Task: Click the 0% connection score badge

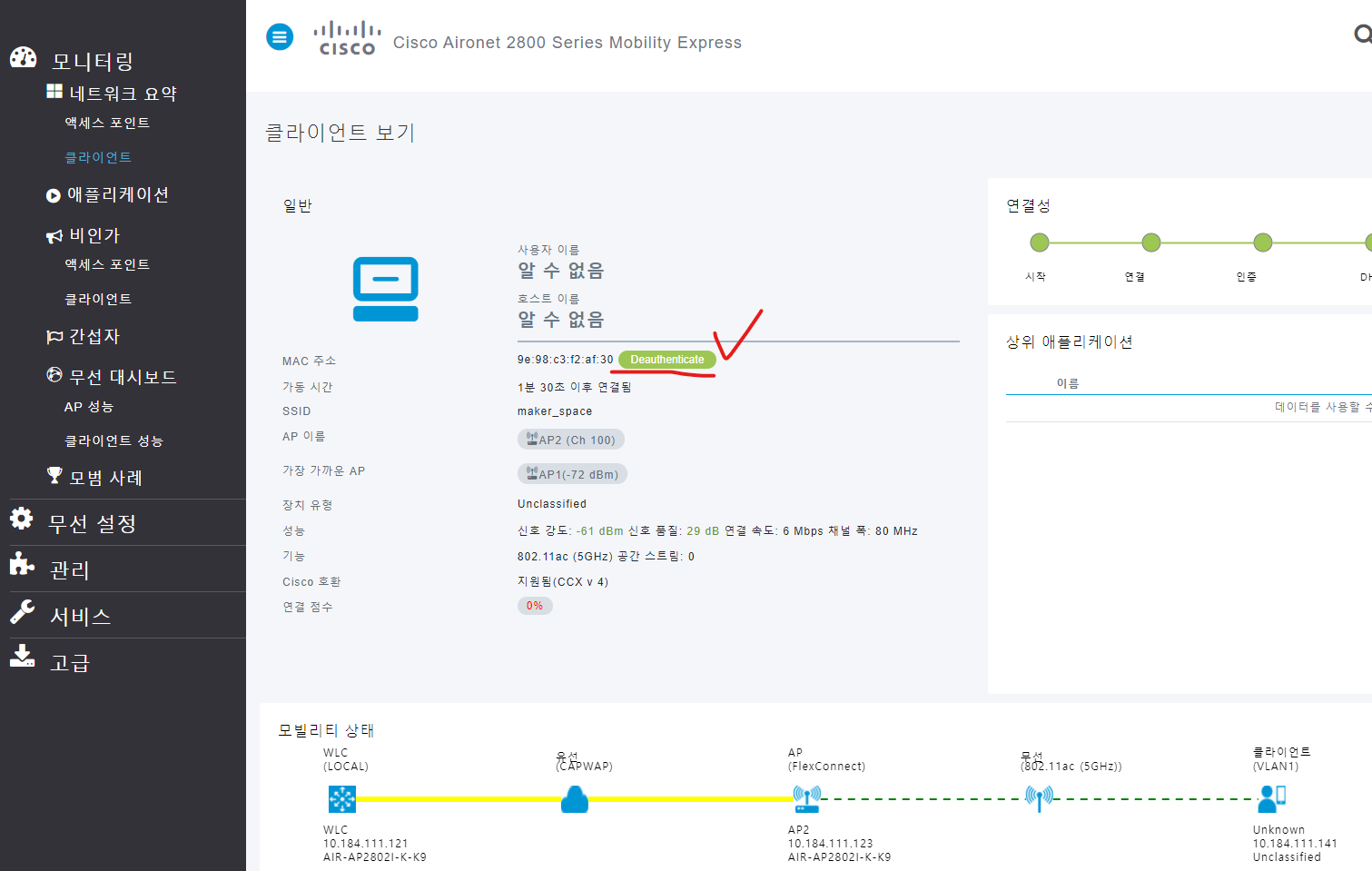Action: pos(535,606)
